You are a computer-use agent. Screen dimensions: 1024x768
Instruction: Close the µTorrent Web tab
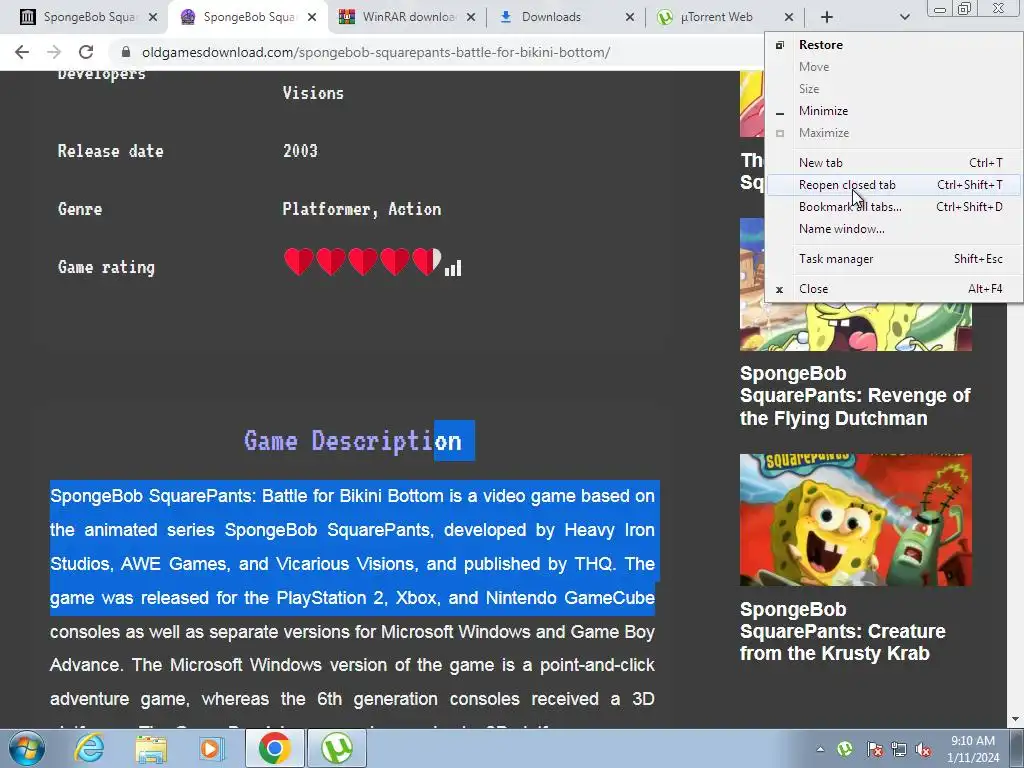pos(789,18)
